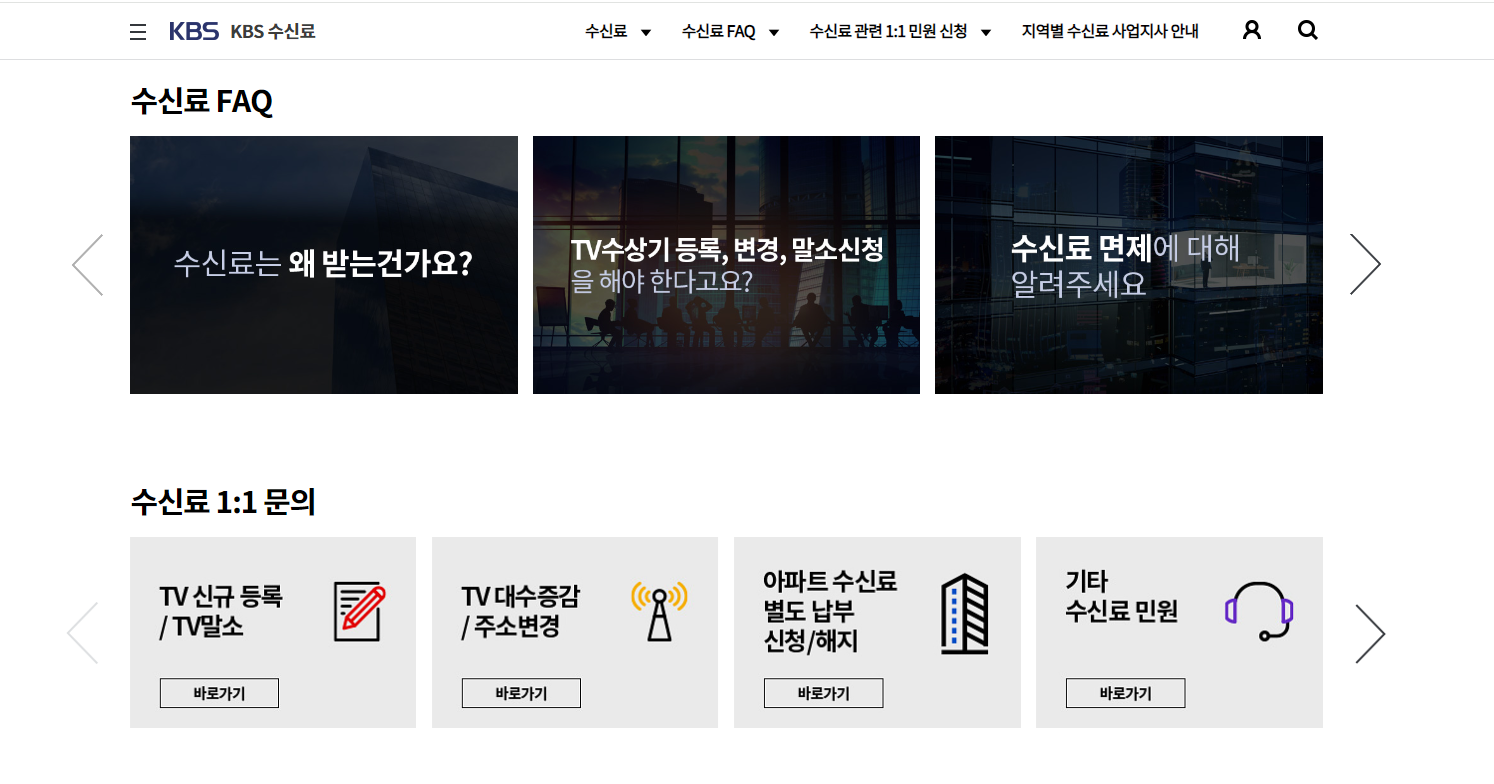Open the 수신료 menu item
Image resolution: width=1494 pixels, height=784 pixels.
(606, 31)
